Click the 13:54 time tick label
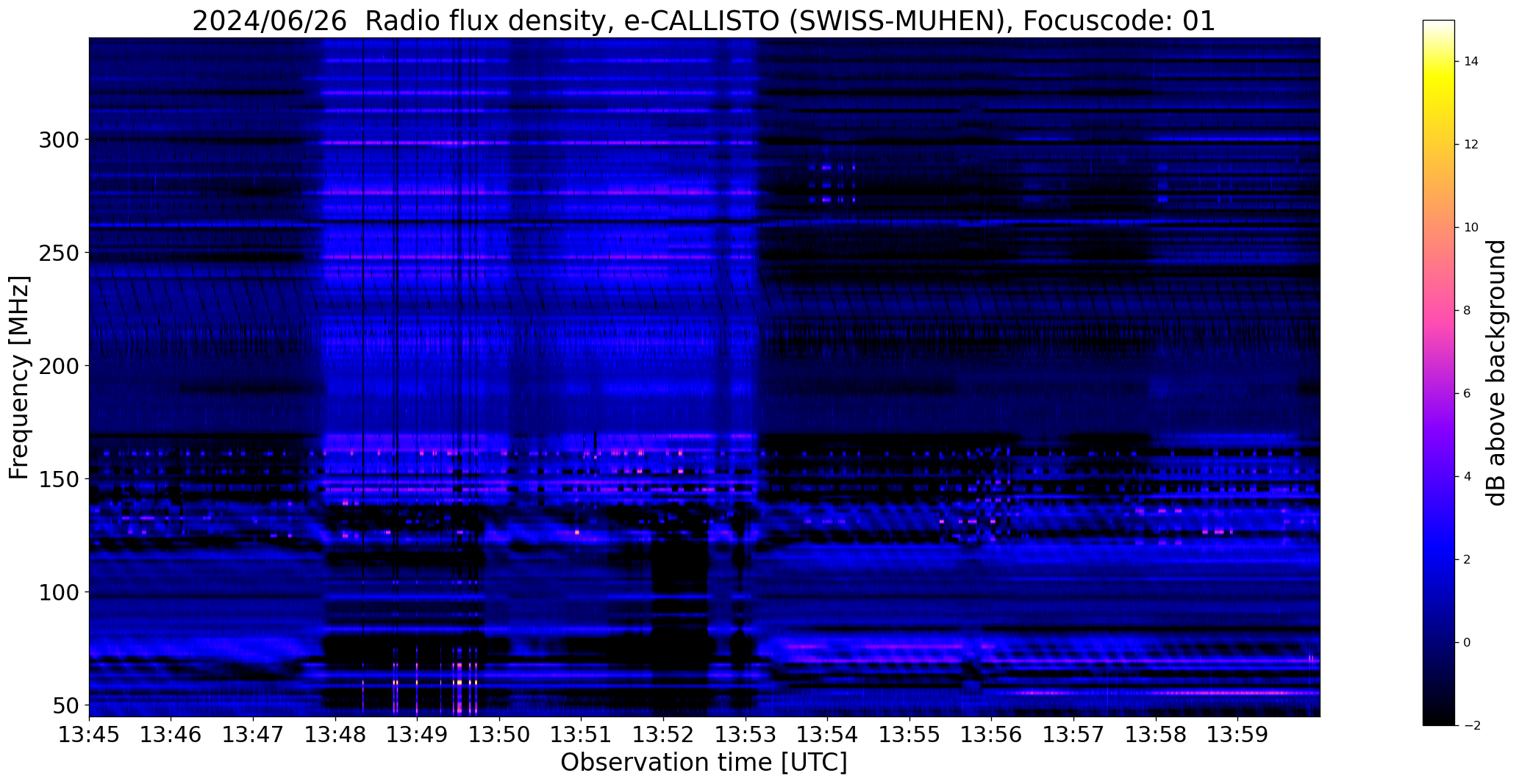The height and width of the screenshot is (784, 1519). point(827,734)
